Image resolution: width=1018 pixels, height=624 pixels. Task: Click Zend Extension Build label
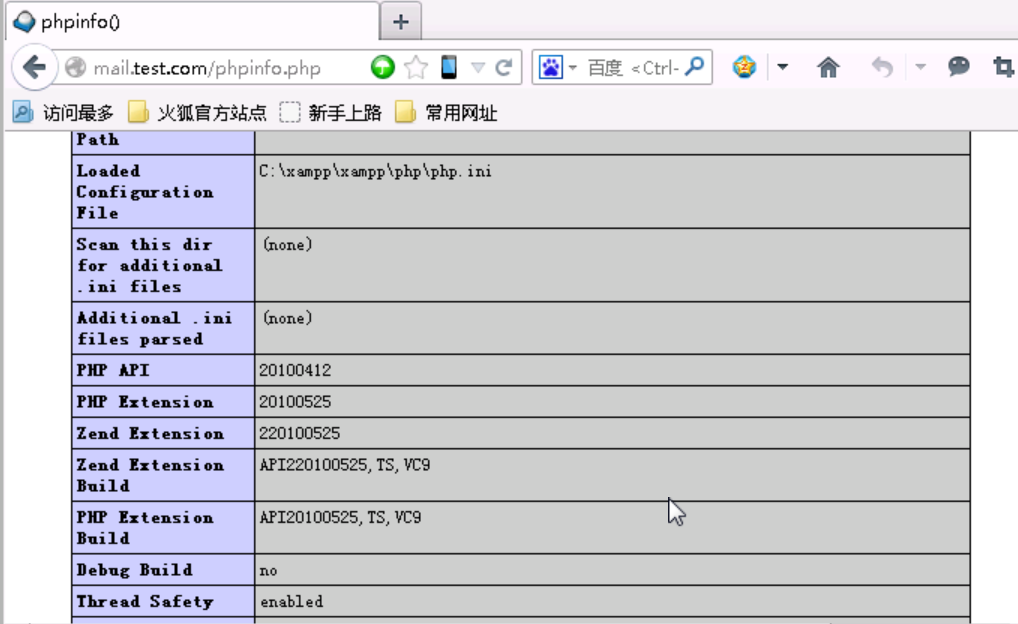tap(150, 475)
